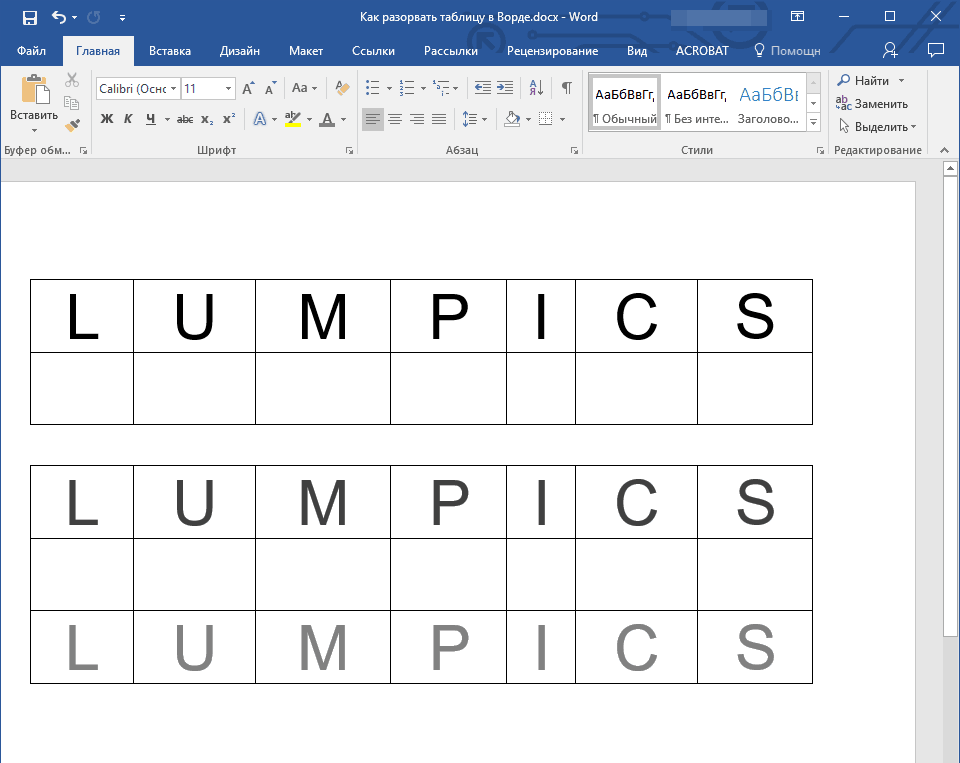Toggle italic formatting (К)
This screenshot has width=960, height=763.
pyautogui.click(x=128, y=119)
